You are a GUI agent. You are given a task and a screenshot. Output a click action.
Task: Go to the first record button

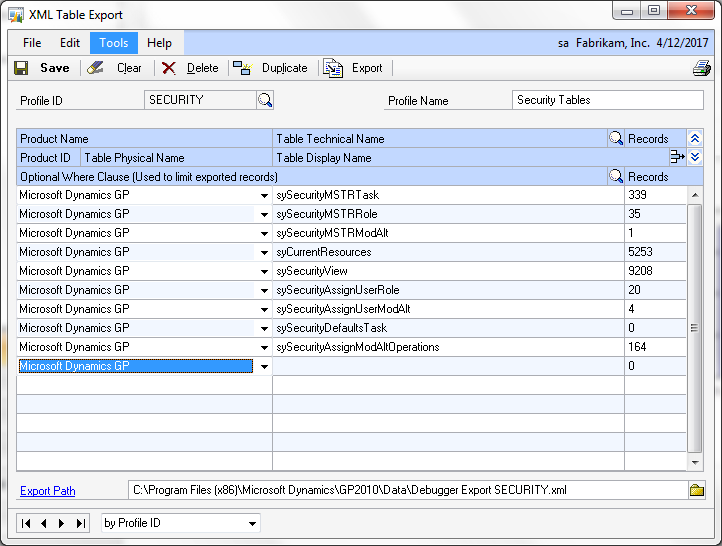(x=26, y=523)
